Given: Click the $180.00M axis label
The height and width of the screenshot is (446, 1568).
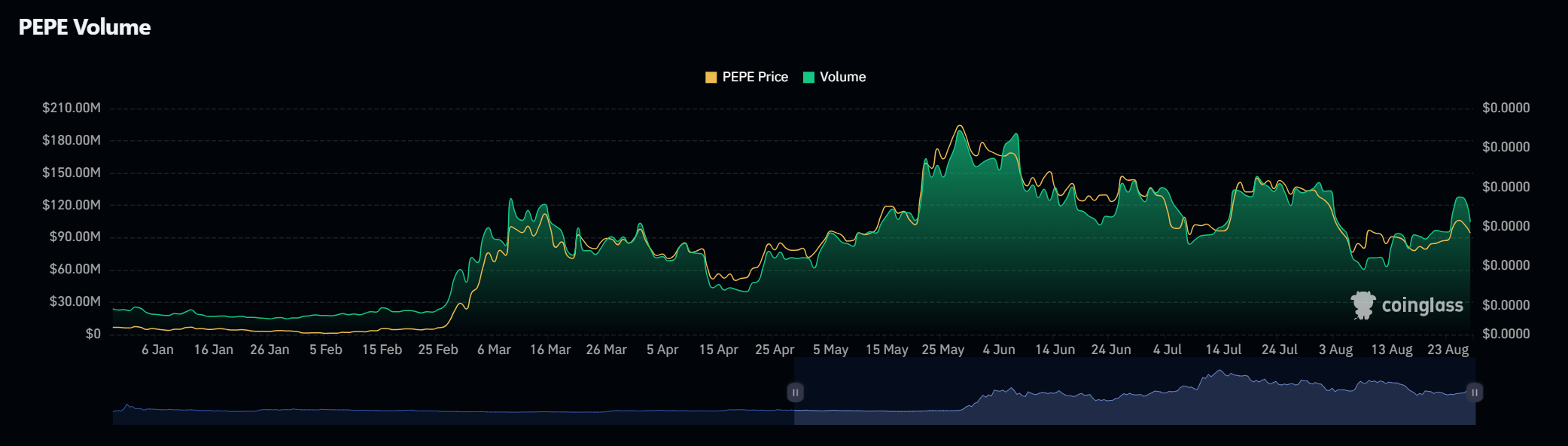Looking at the screenshot, I should coord(72,140).
